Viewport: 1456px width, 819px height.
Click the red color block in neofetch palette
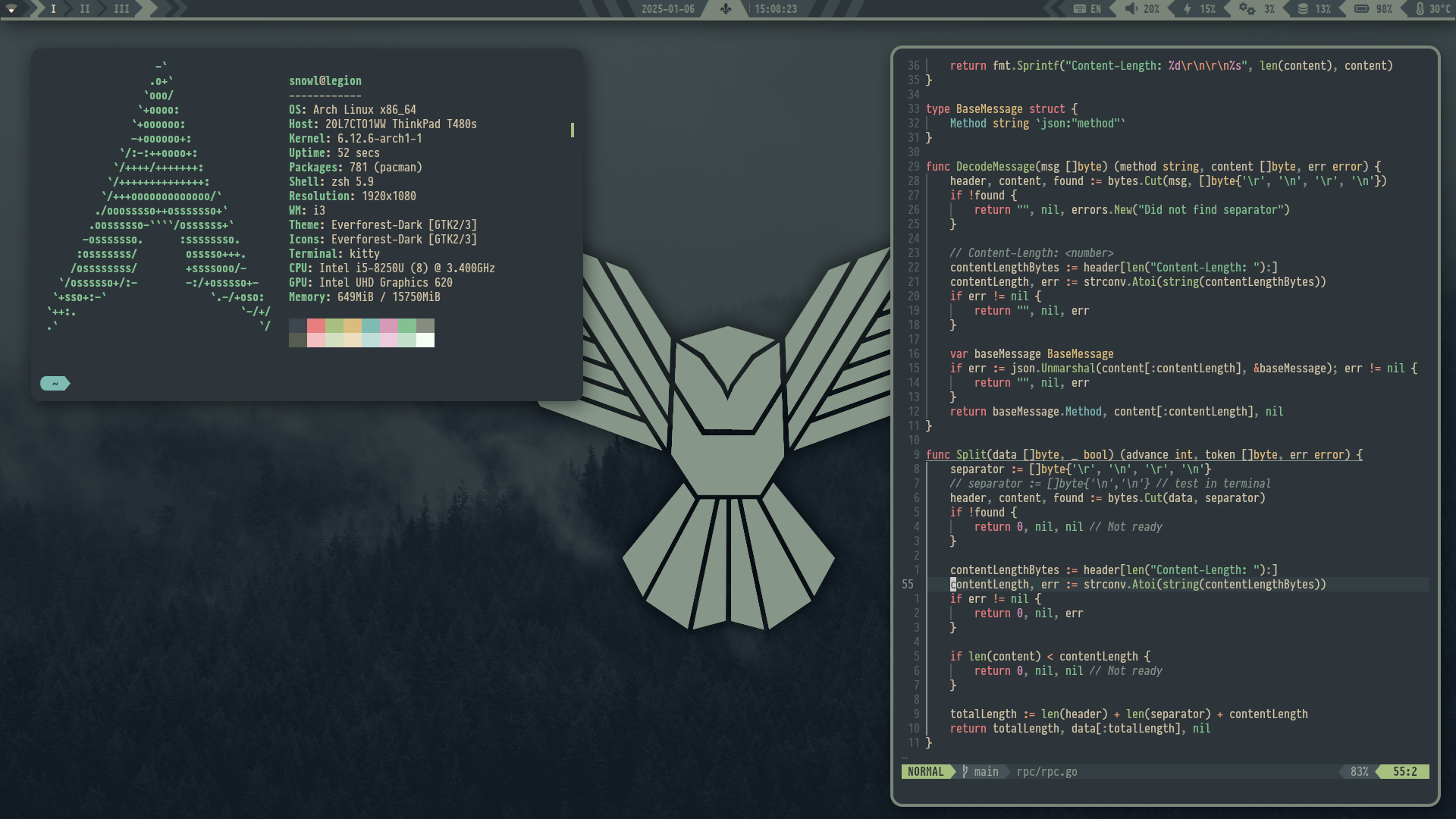click(x=316, y=325)
